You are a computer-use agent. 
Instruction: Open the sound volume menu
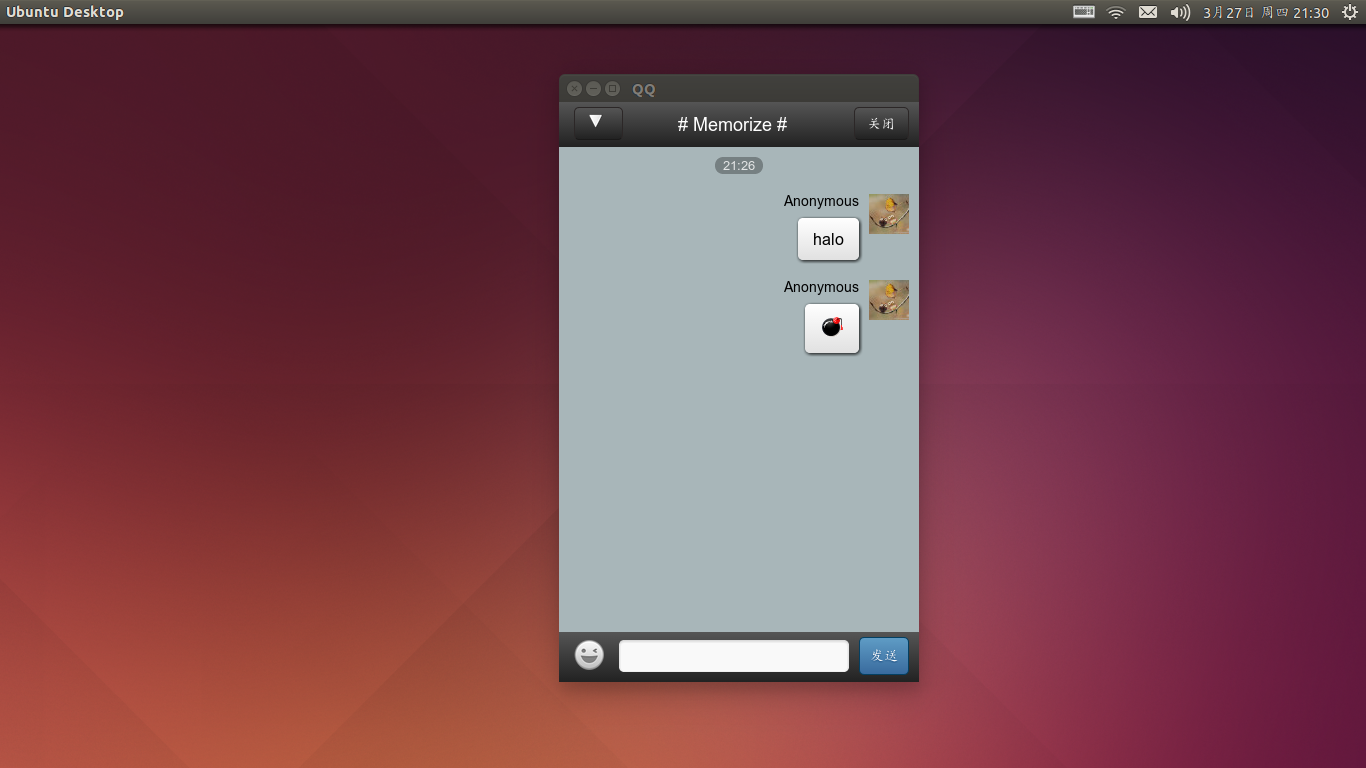tap(1180, 12)
